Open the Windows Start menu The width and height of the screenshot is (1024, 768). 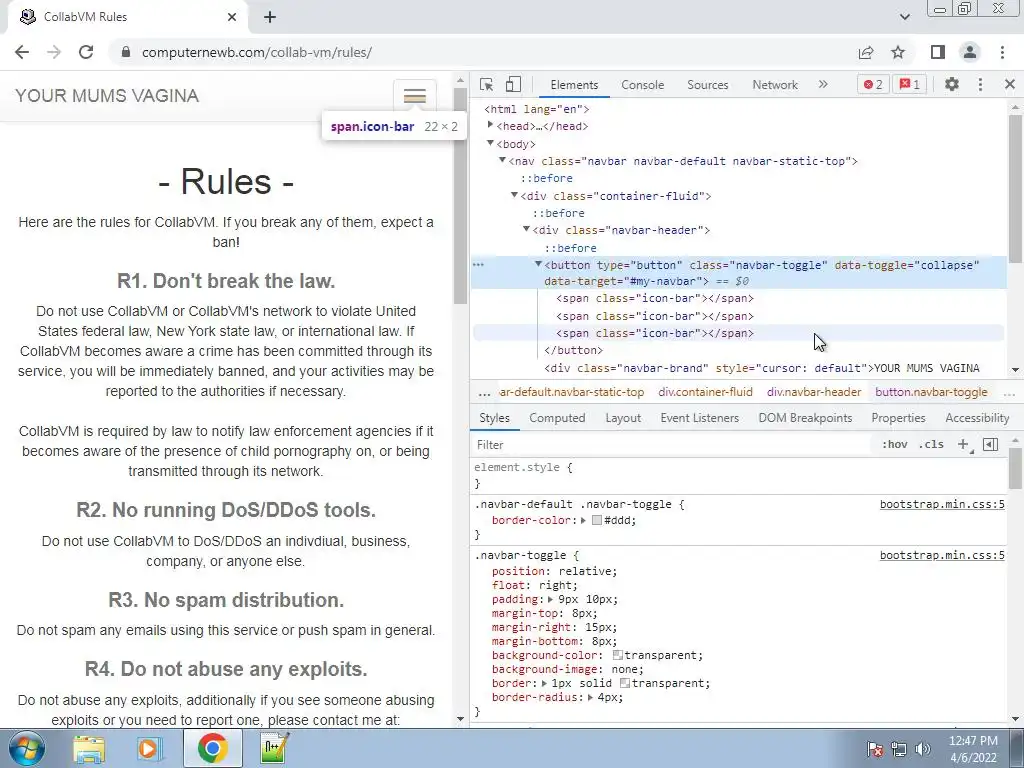point(27,749)
